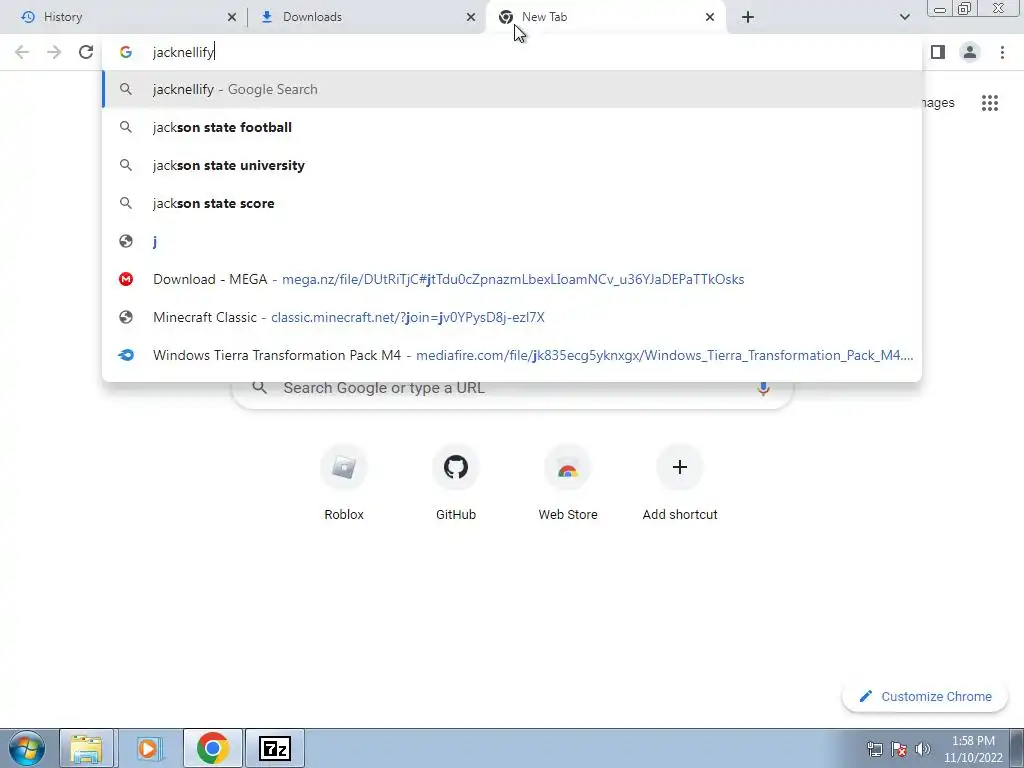Choose 'jackson state university' suggestion

512,165
